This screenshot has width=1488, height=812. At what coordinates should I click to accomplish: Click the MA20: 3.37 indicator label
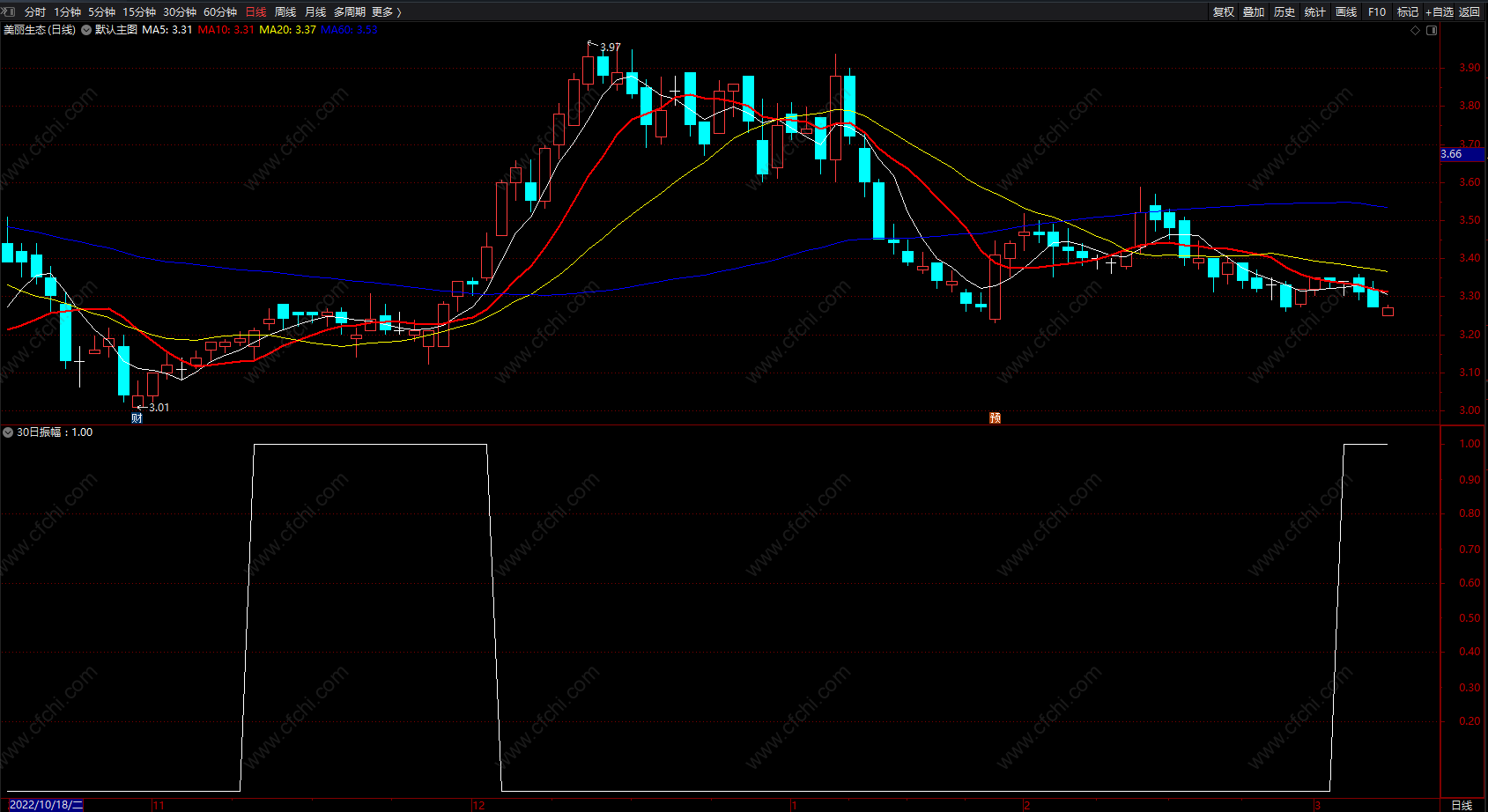click(x=288, y=30)
